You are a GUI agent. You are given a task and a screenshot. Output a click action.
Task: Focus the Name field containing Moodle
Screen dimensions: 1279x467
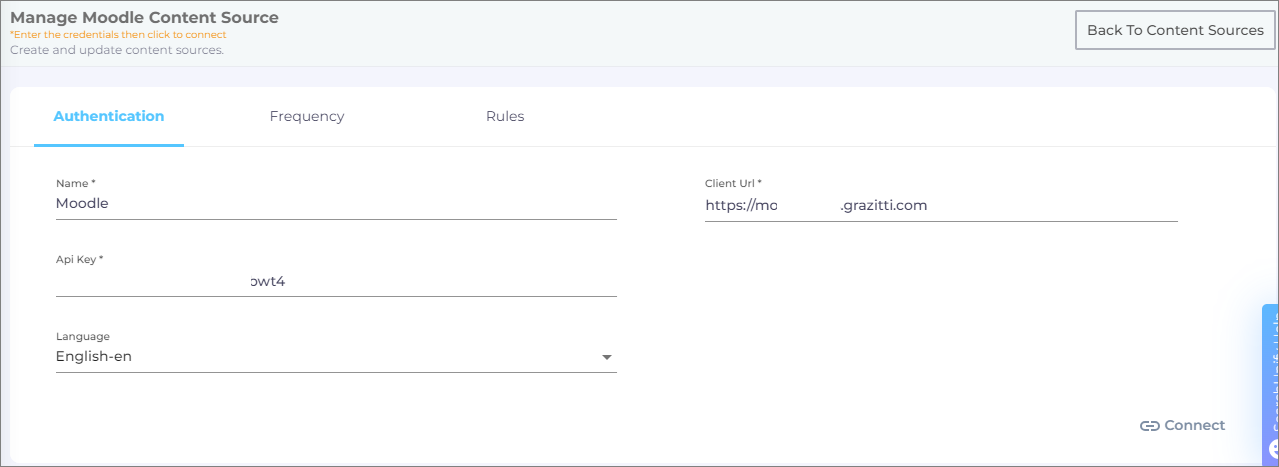pos(336,203)
